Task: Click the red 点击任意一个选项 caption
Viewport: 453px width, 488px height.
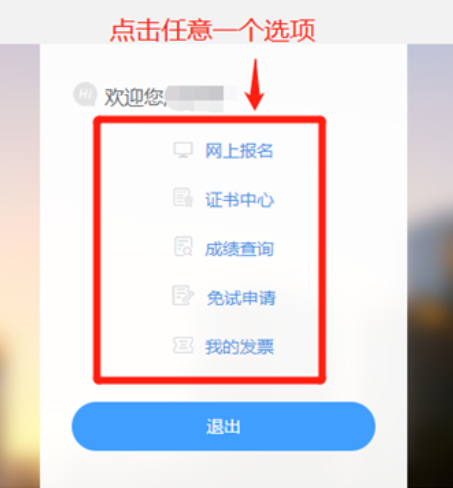Action: (x=213, y=30)
